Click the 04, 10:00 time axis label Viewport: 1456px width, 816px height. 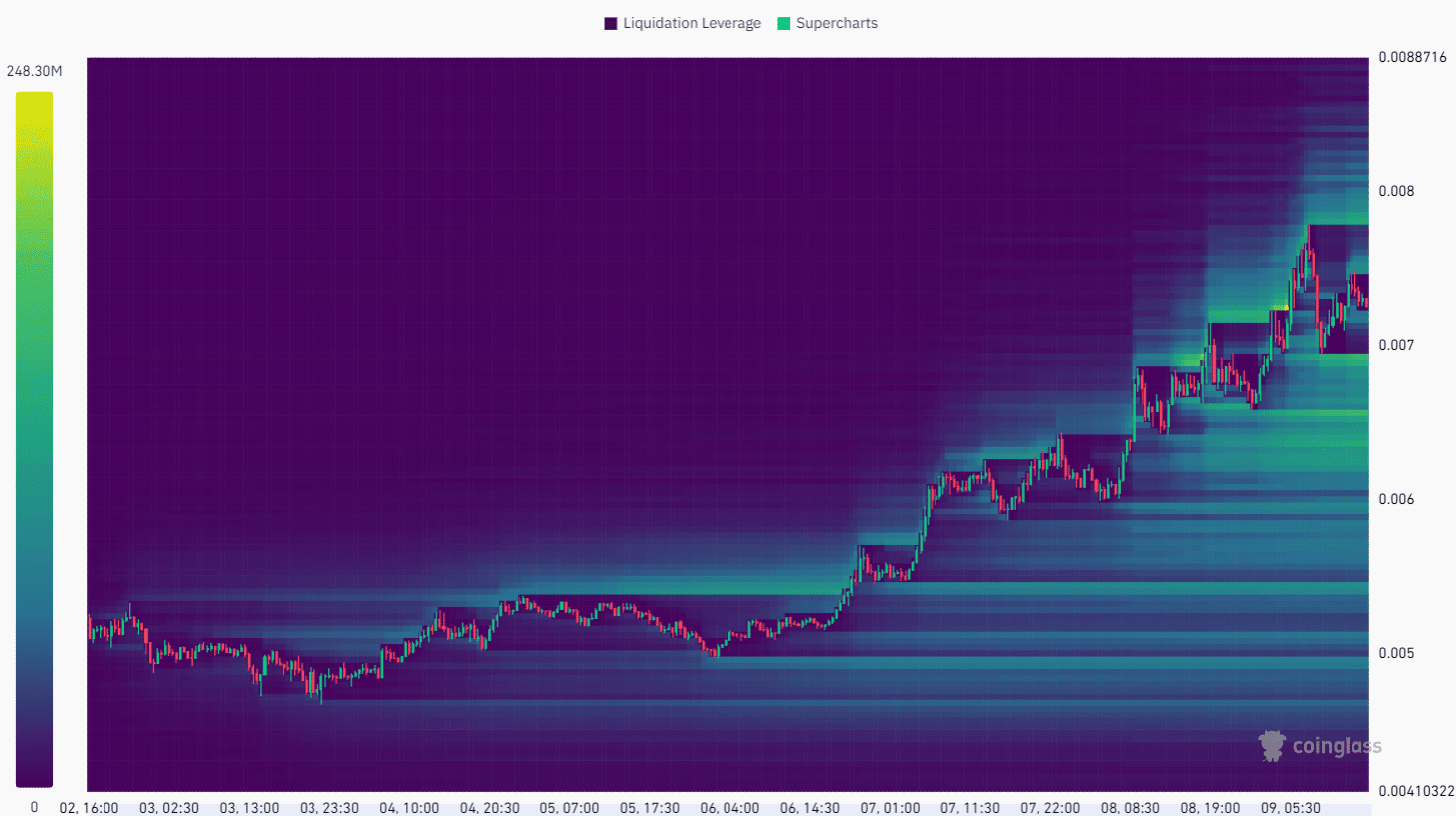tap(409, 808)
